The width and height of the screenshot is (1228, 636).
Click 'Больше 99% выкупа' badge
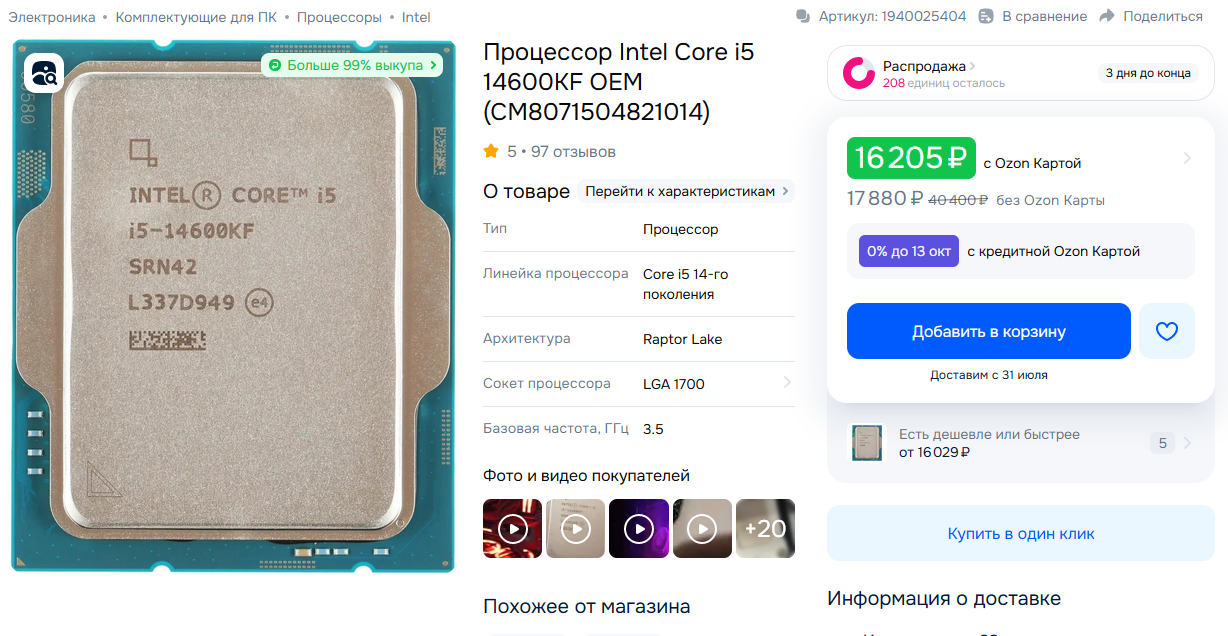coord(352,65)
